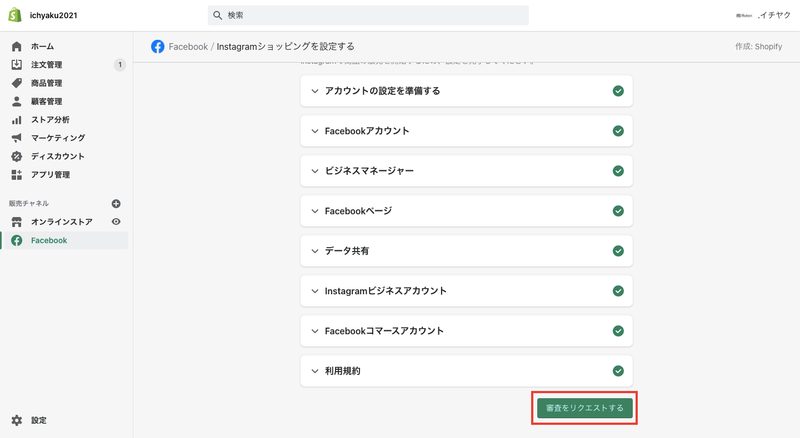800x438 pixels.
Task: View online store via eye icon
Action: tap(116, 222)
